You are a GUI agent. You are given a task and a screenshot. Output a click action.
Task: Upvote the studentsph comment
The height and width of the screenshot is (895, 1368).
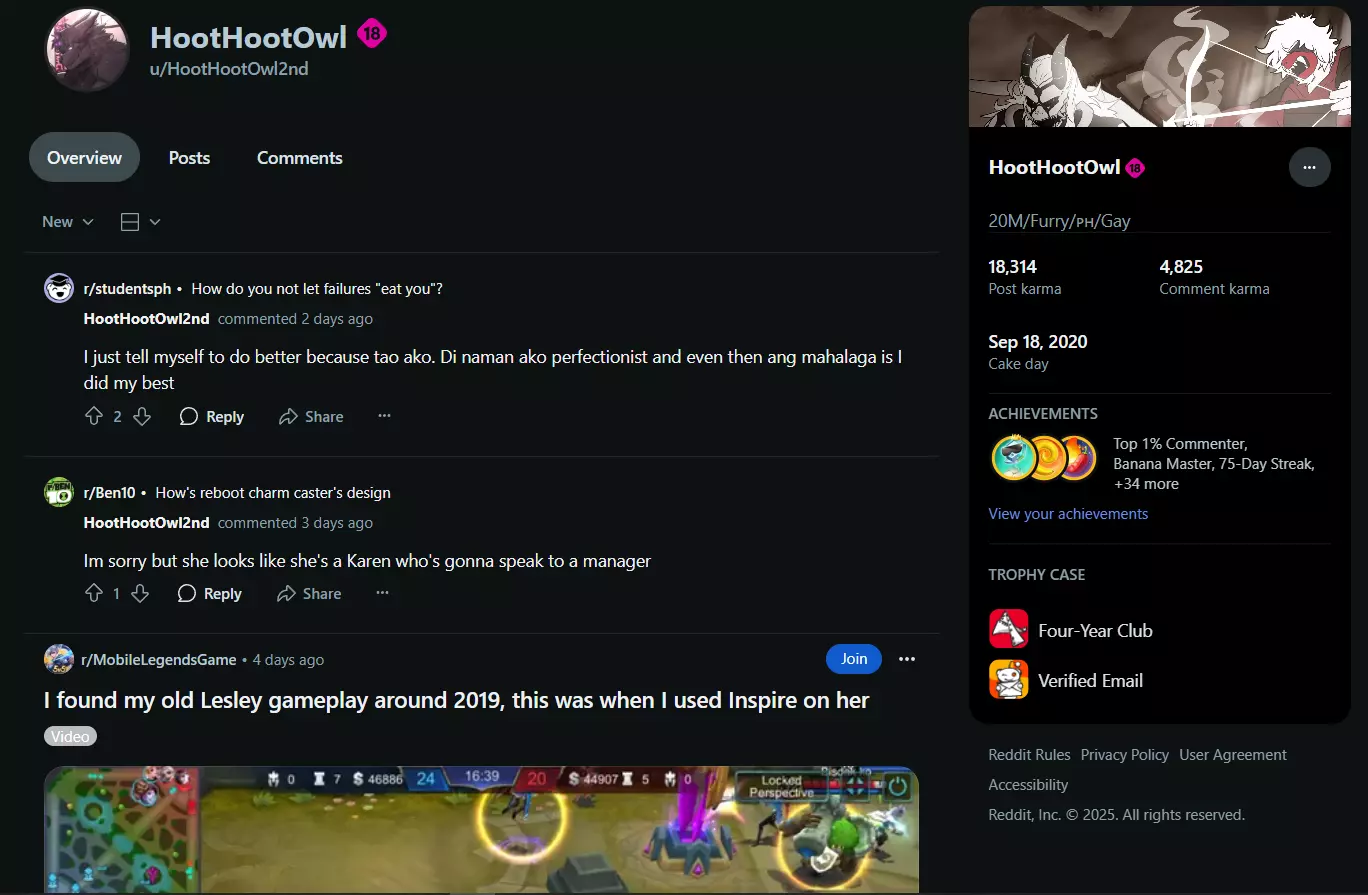coord(94,416)
